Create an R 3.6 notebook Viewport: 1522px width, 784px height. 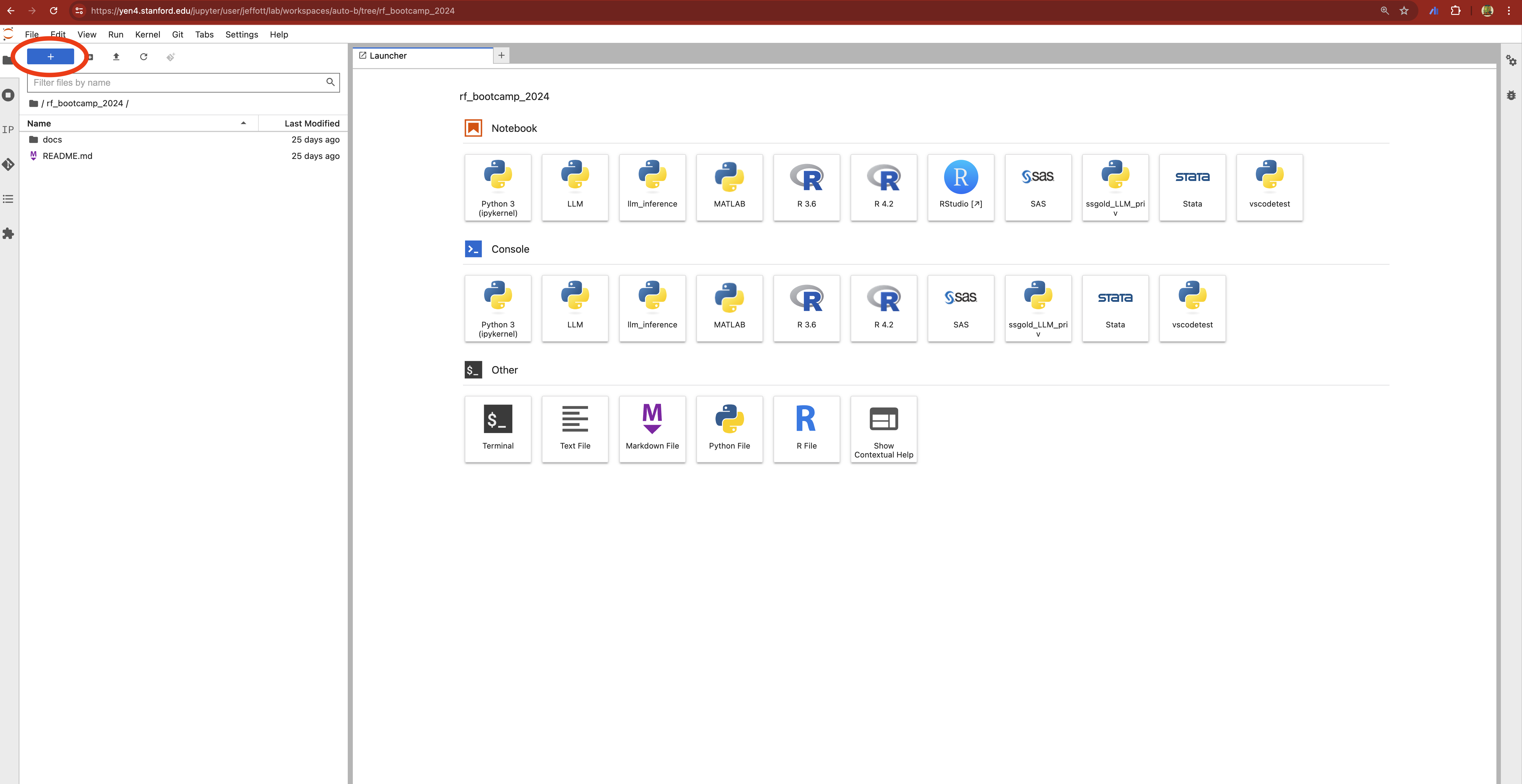point(807,187)
